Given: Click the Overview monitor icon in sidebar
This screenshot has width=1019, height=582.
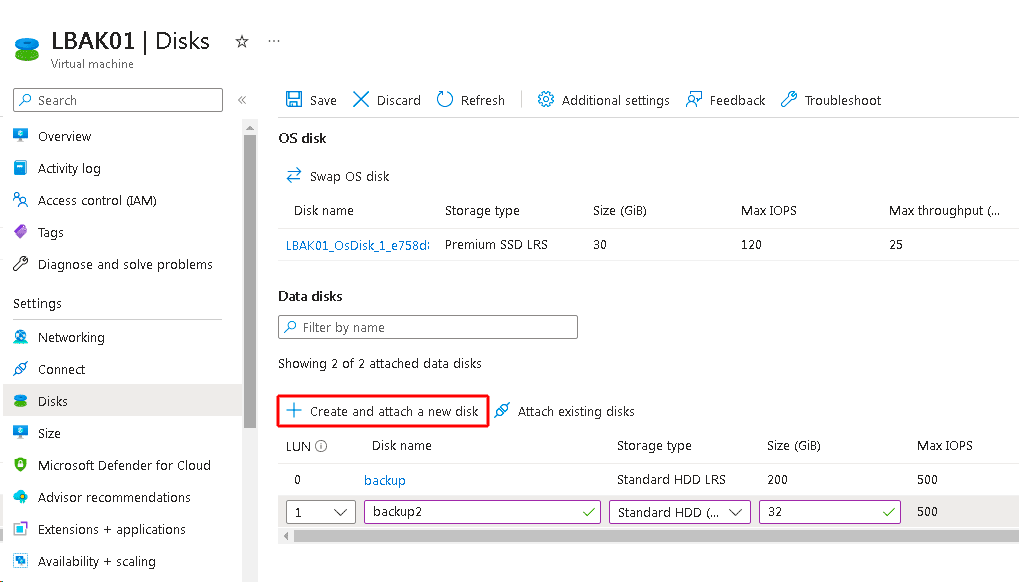Looking at the screenshot, I should tap(21, 136).
